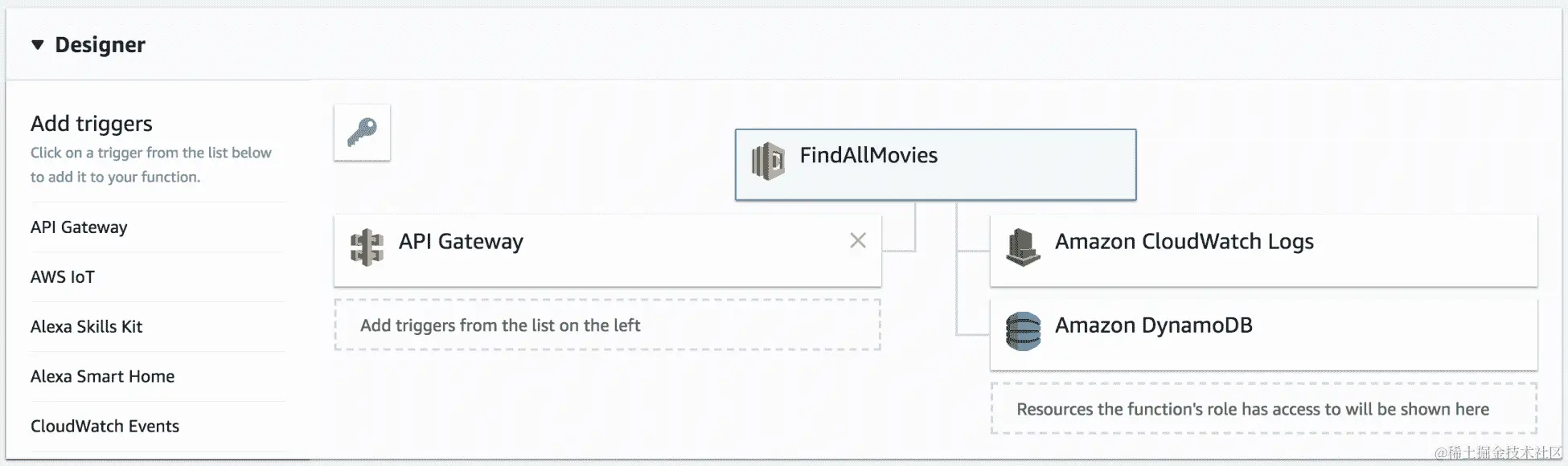This screenshot has height=466, width=1568.
Task: Click the Add triggers heading
Action: [x=92, y=124]
